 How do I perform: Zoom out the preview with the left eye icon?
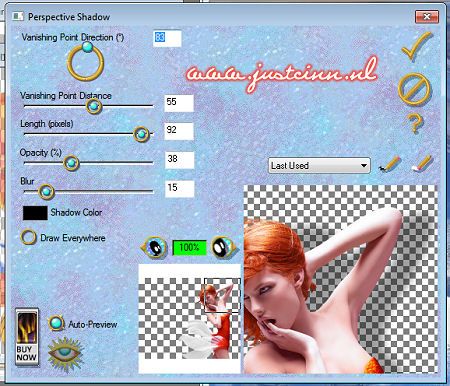tap(154, 247)
